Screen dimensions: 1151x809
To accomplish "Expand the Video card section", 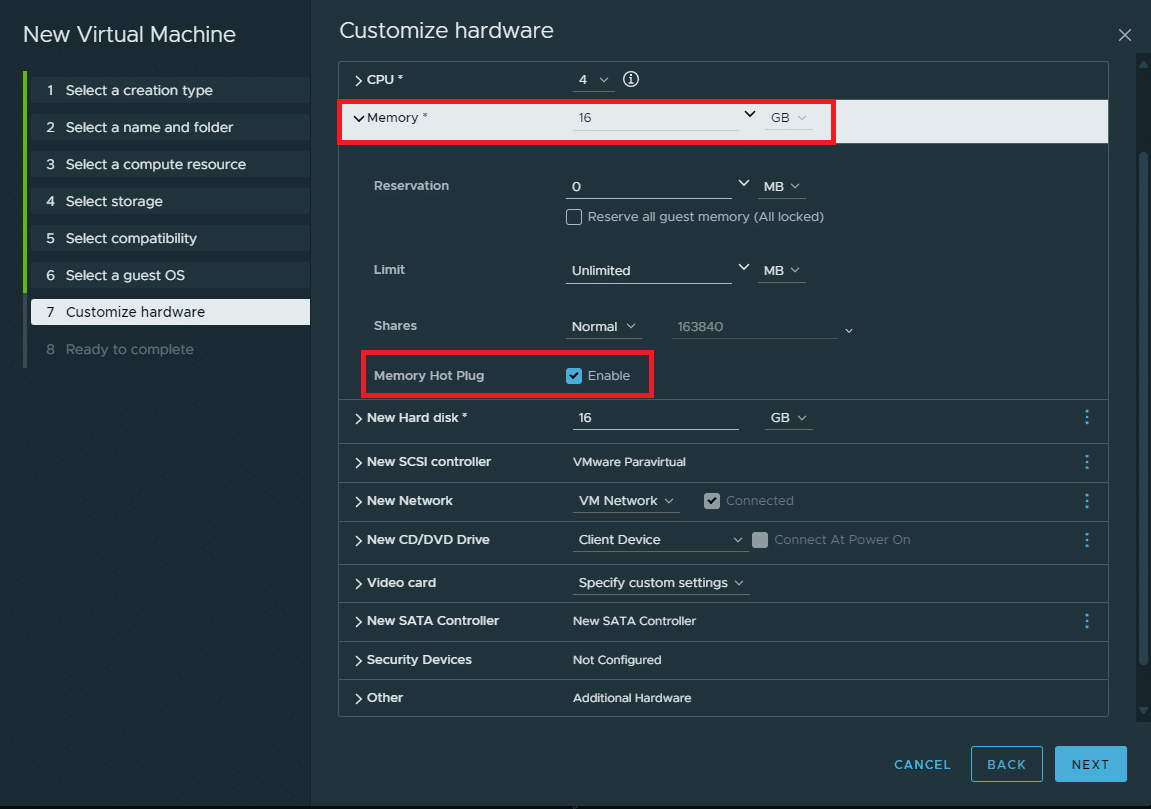I will (x=358, y=583).
